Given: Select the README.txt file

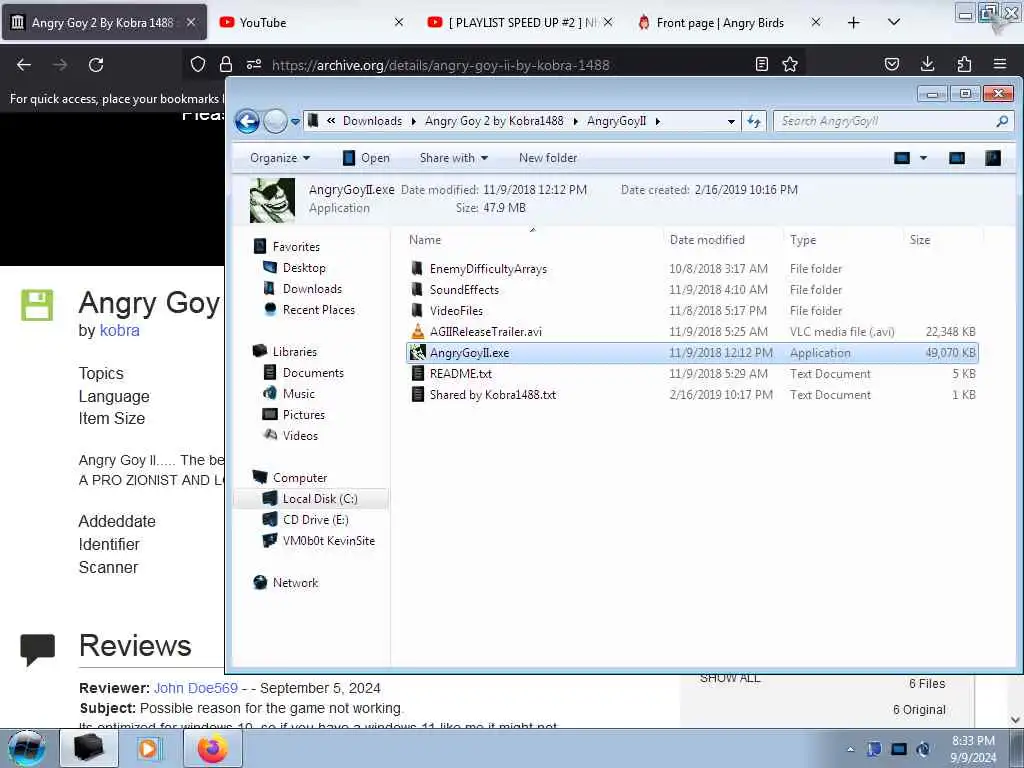Looking at the screenshot, I should coord(460,374).
